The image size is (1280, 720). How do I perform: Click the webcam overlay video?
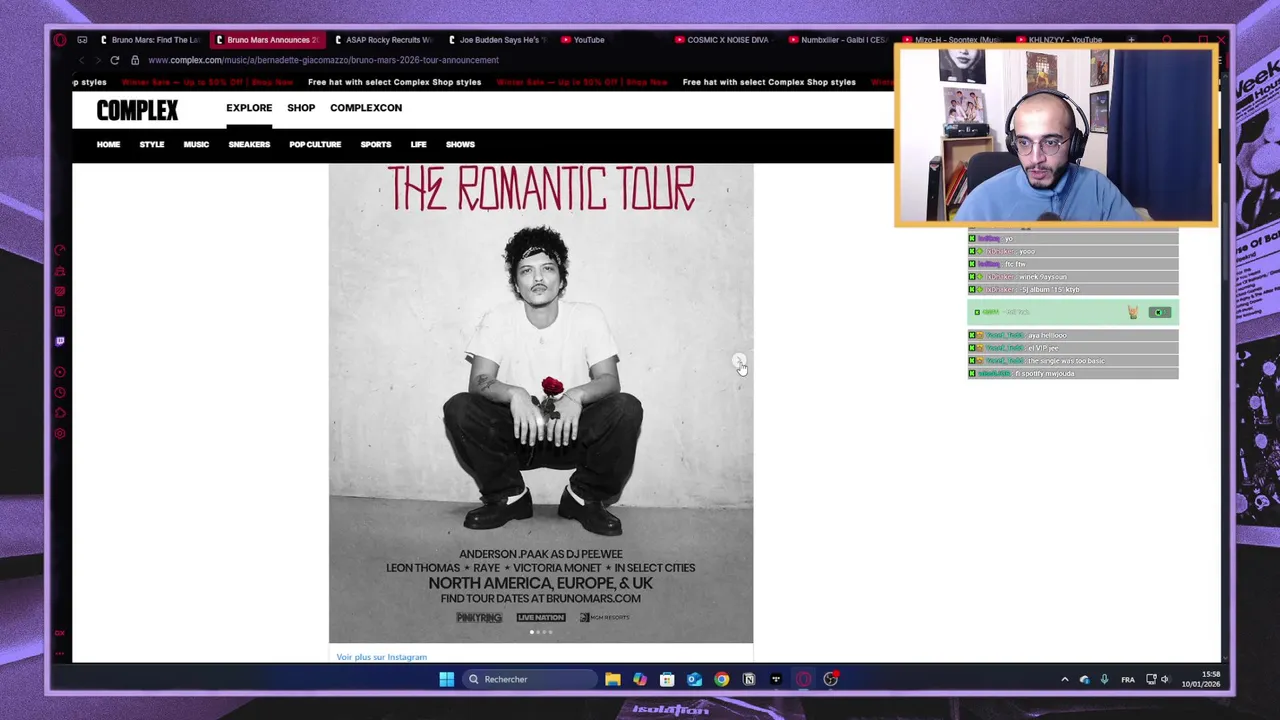1056,135
